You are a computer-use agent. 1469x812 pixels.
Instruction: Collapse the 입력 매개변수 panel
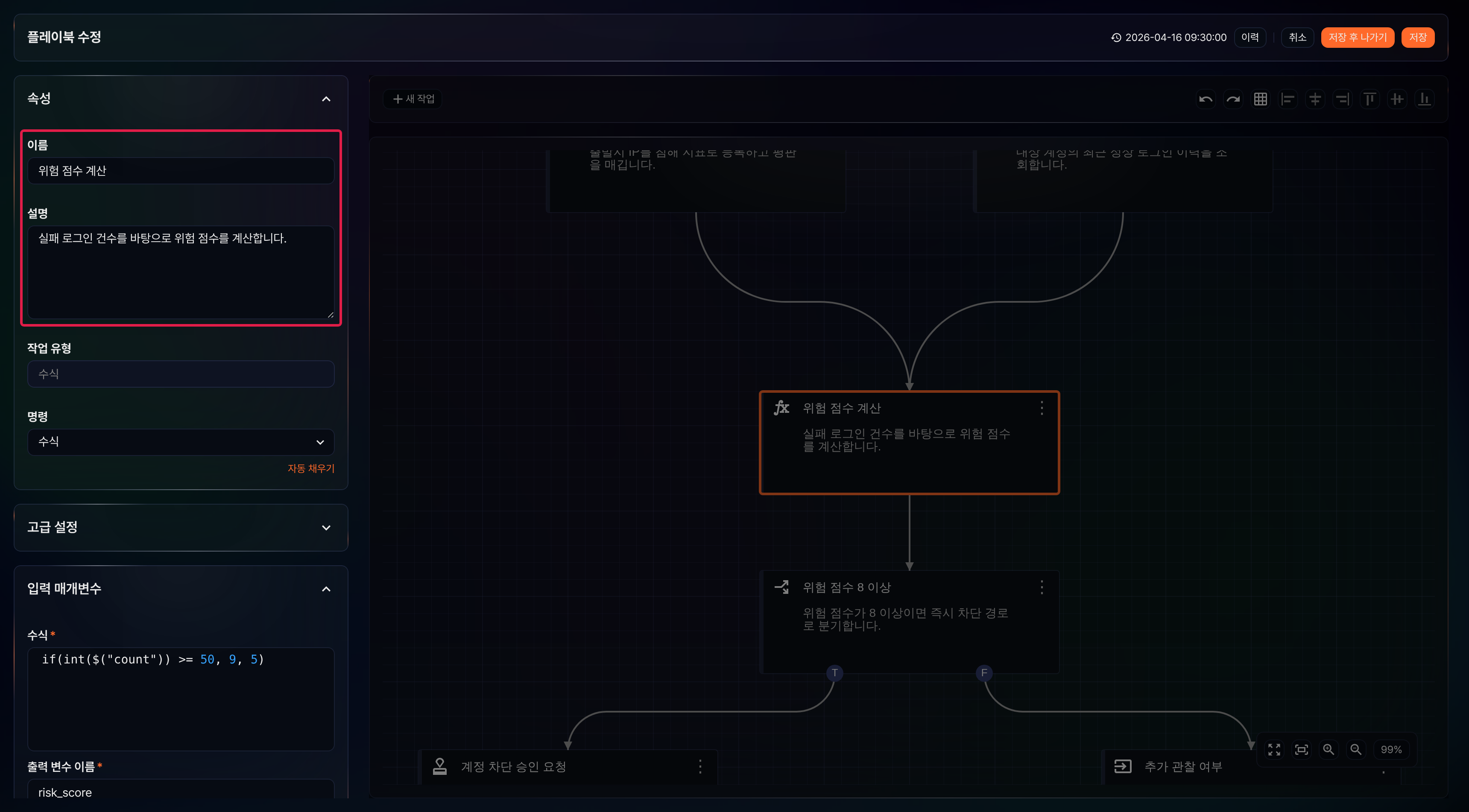point(326,589)
